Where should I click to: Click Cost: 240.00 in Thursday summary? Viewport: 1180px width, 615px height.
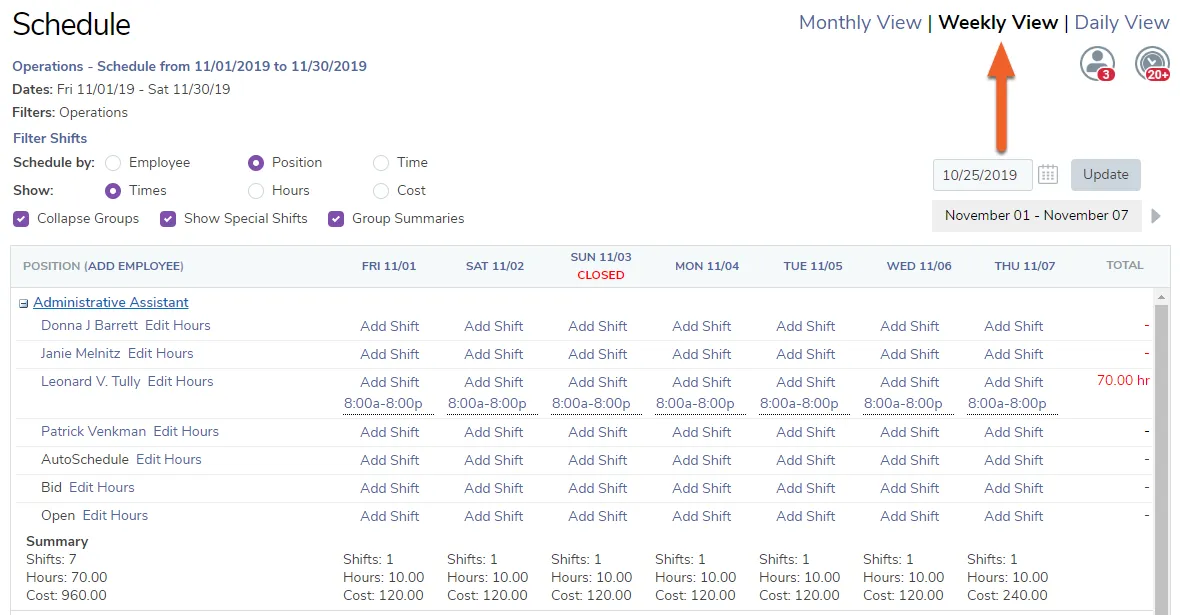pos(1007,595)
